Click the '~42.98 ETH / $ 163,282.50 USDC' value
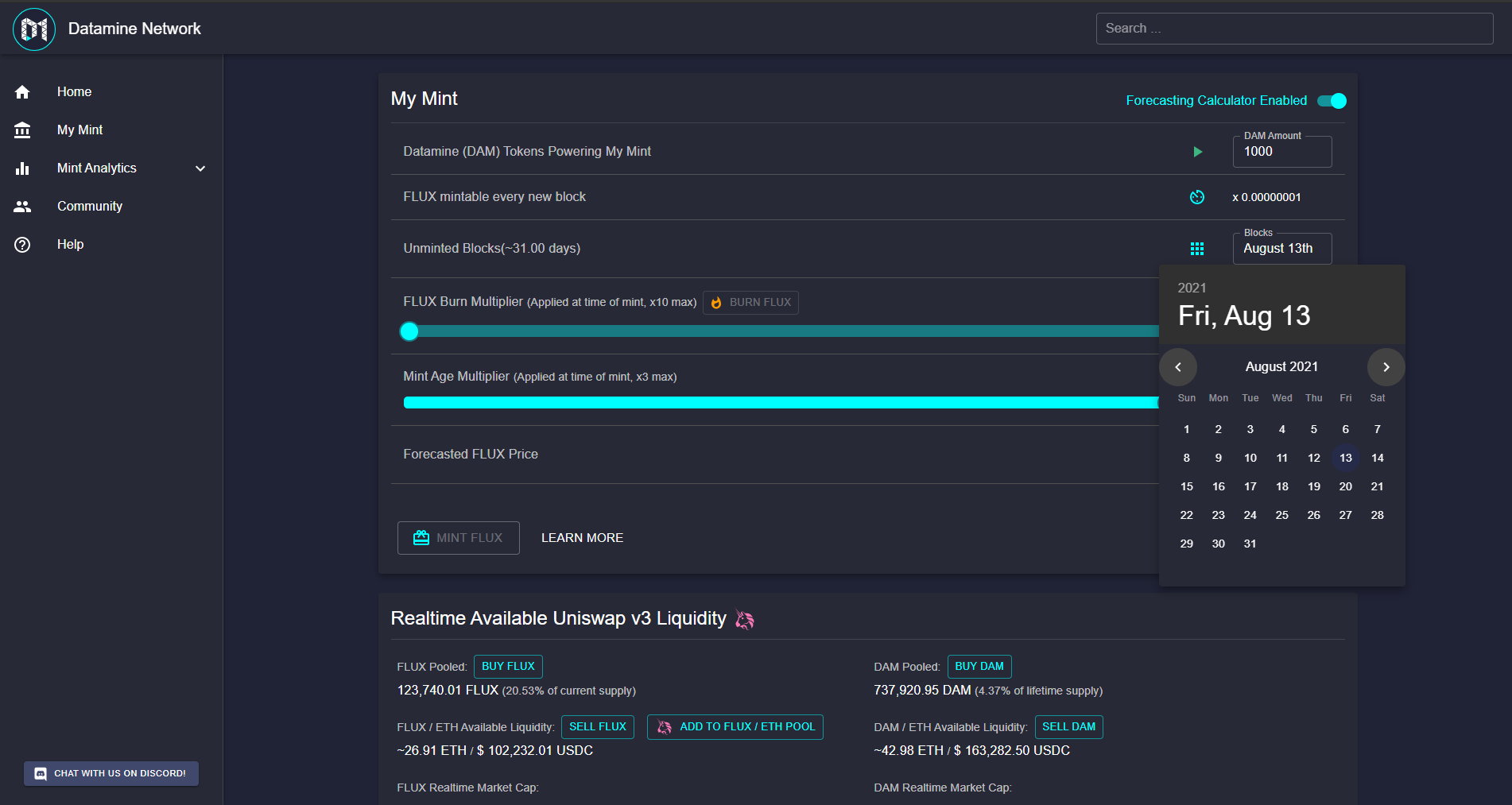The image size is (1512, 805). pos(971,751)
